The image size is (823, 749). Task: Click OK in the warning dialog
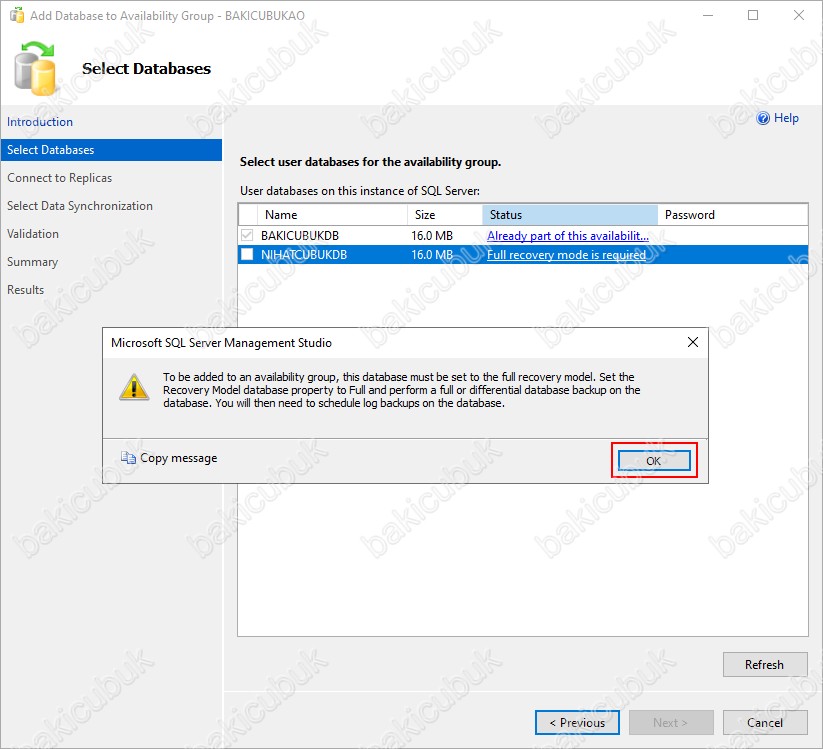point(654,461)
